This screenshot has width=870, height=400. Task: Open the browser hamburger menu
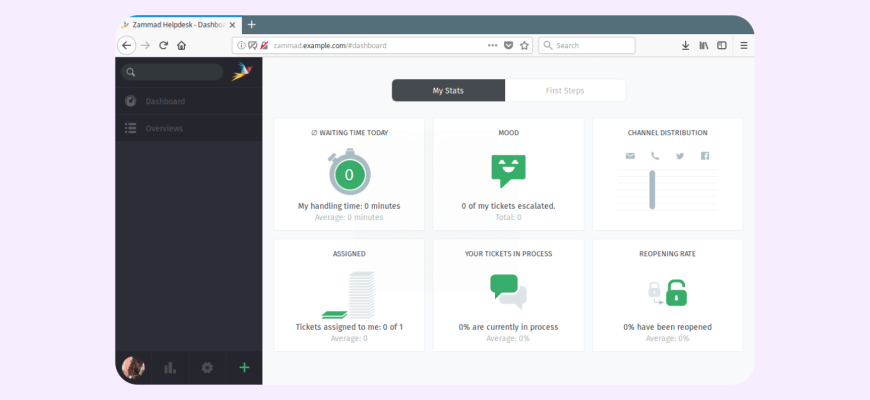click(x=743, y=45)
